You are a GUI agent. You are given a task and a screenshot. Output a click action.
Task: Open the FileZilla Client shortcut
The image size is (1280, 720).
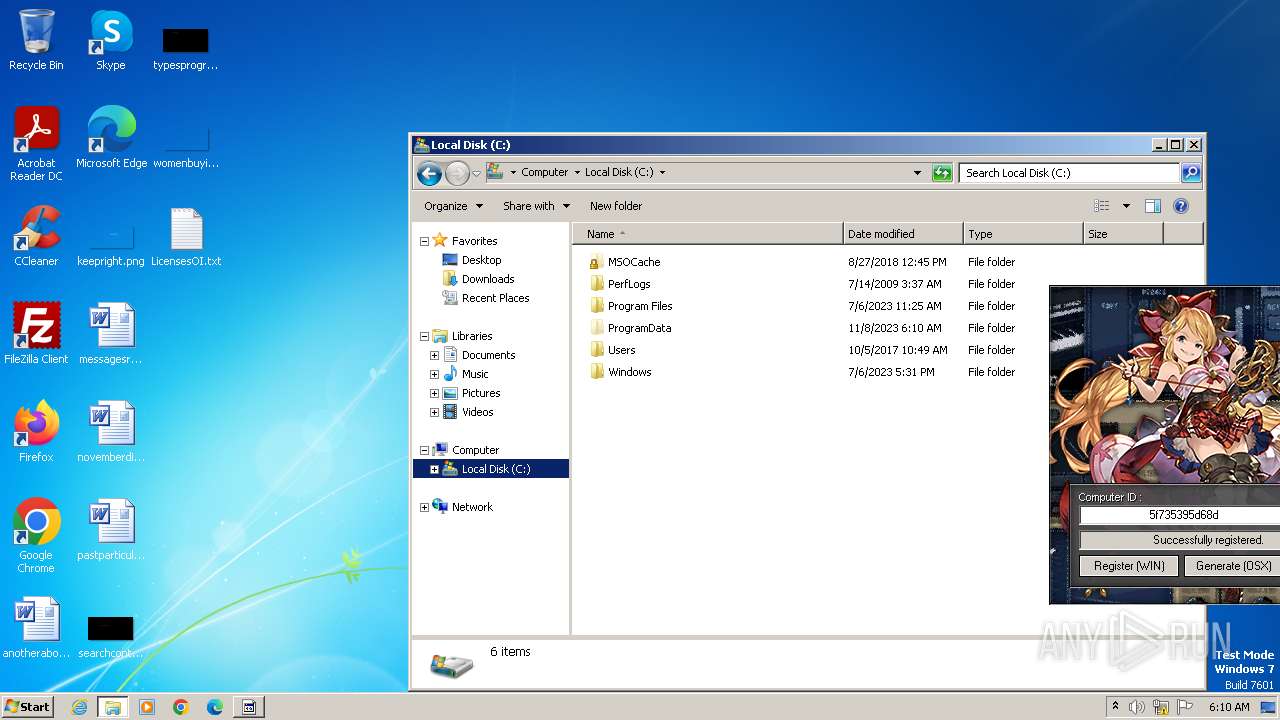pyautogui.click(x=36, y=334)
